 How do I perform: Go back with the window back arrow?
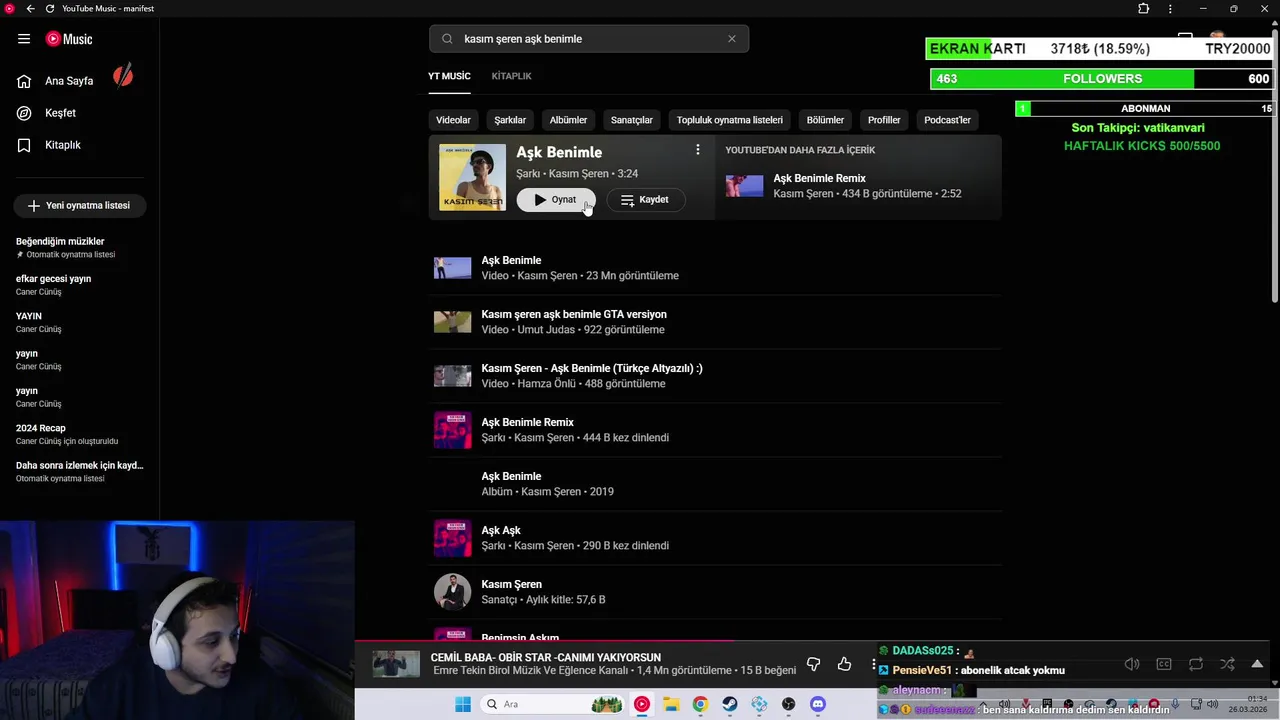(30, 9)
